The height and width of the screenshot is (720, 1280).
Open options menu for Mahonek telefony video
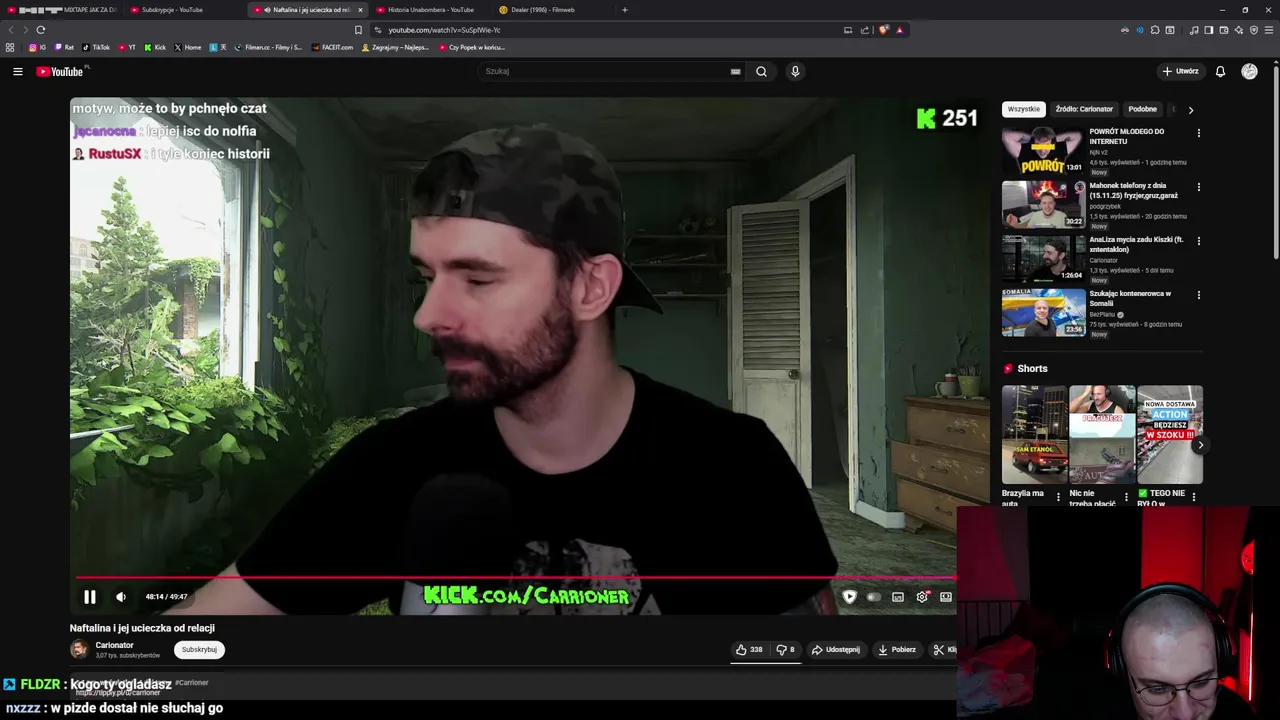coord(1198,187)
